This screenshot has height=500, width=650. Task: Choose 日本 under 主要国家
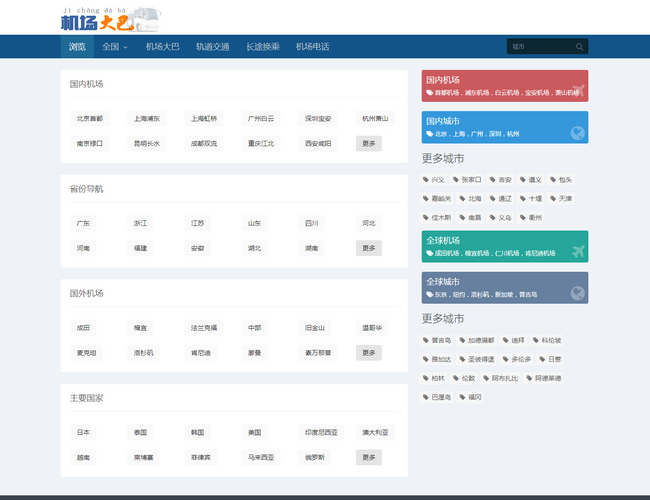point(83,433)
